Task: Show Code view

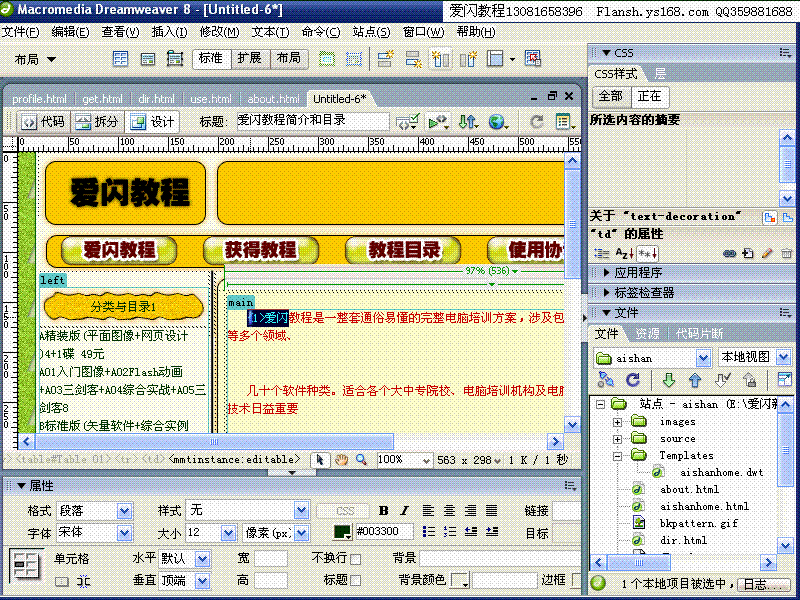Action: [x=43, y=122]
